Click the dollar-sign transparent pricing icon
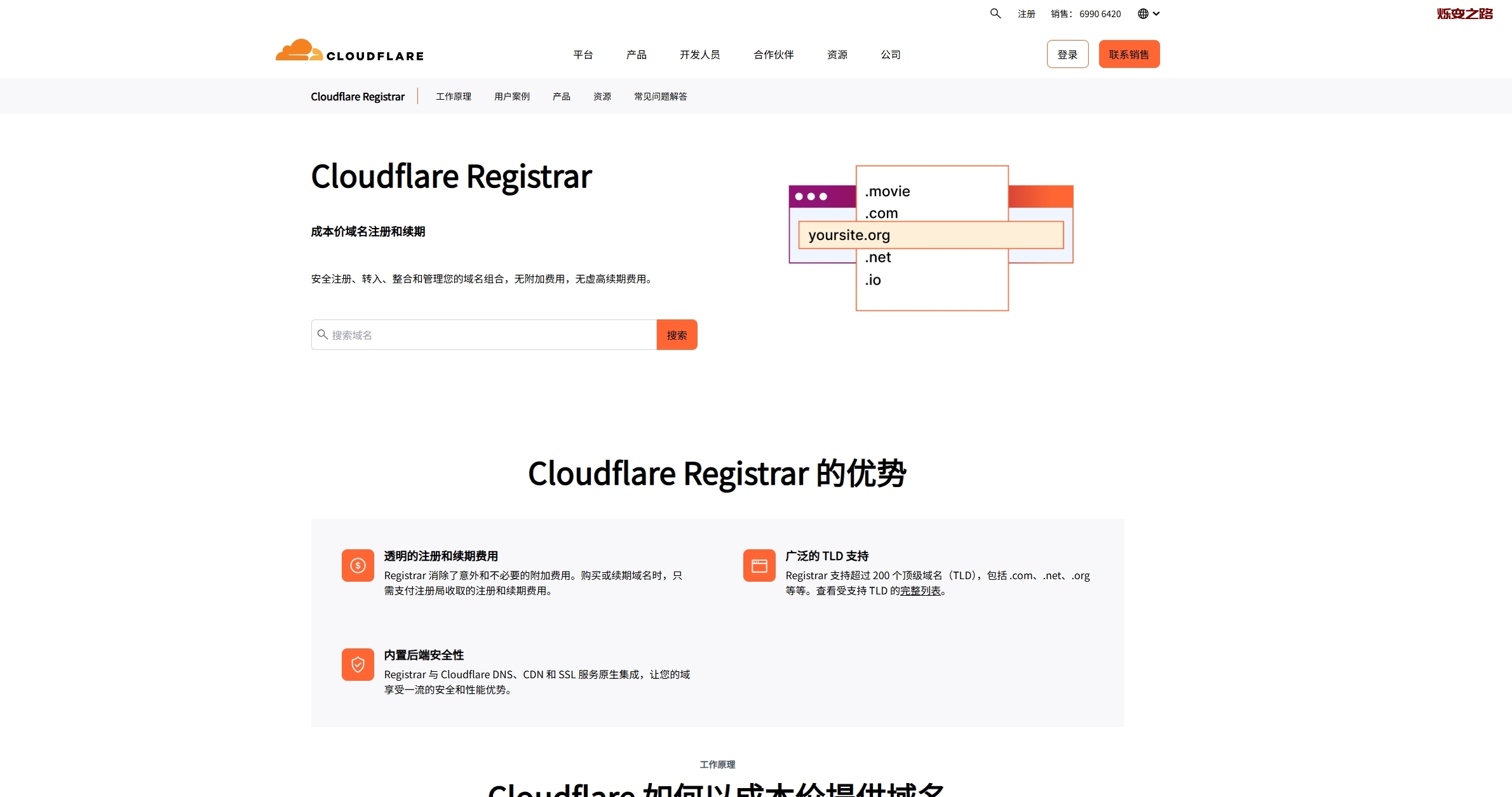The width and height of the screenshot is (1512, 797). tap(358, 565)
